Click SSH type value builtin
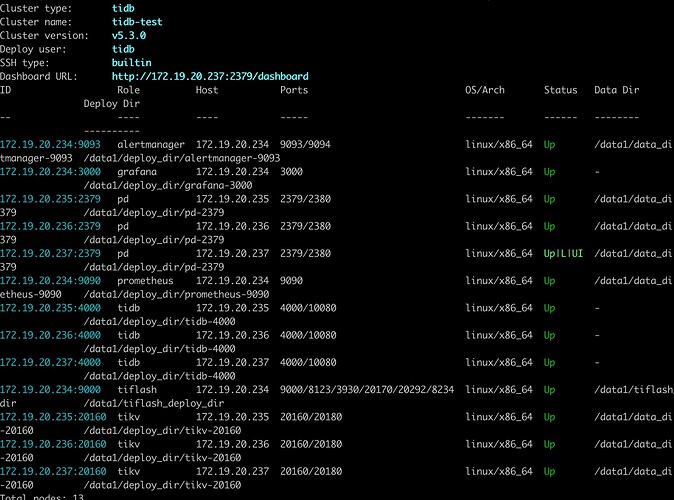674x500 pixels. [132, 63]
